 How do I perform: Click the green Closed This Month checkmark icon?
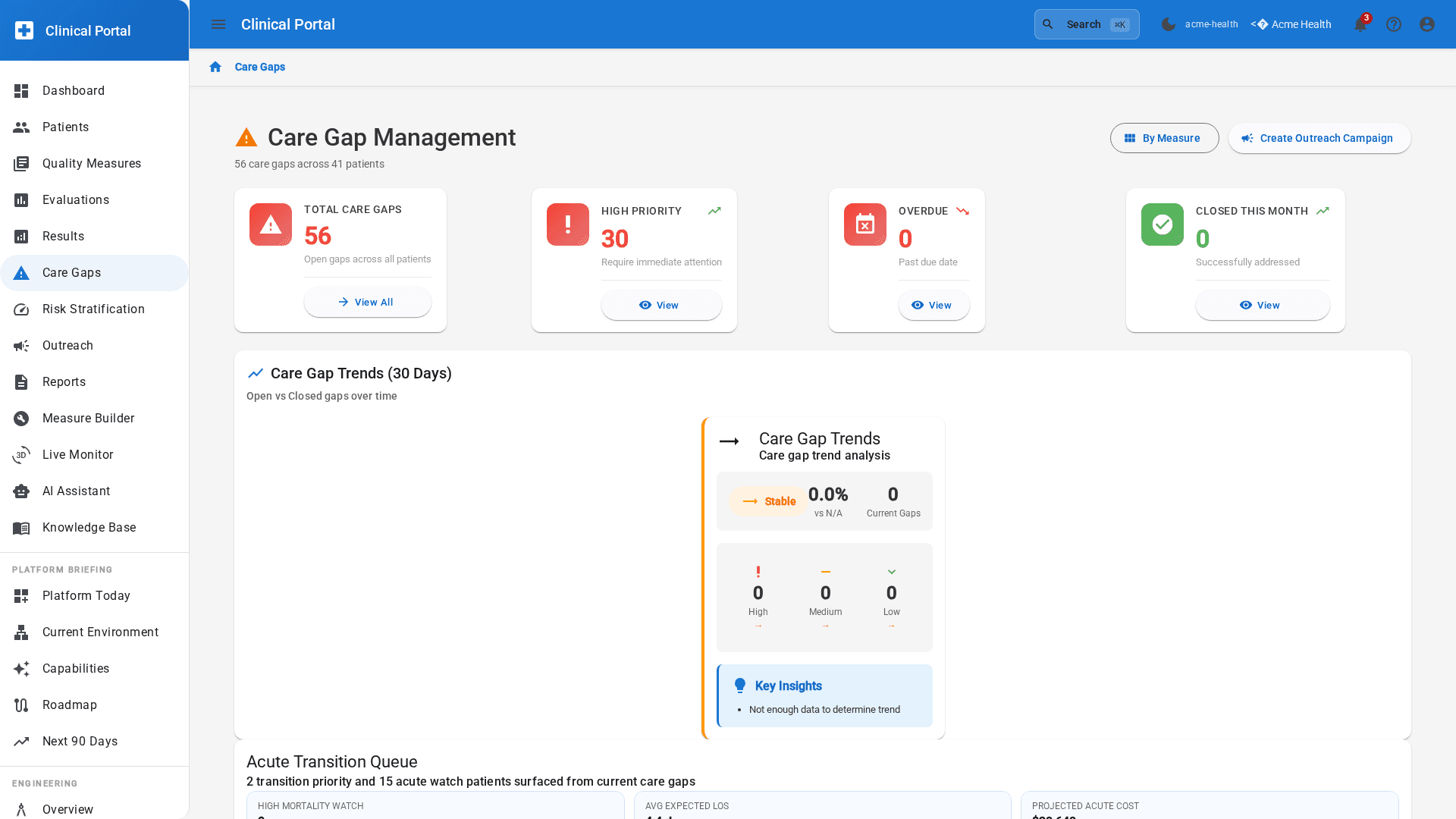[1162, 224]
